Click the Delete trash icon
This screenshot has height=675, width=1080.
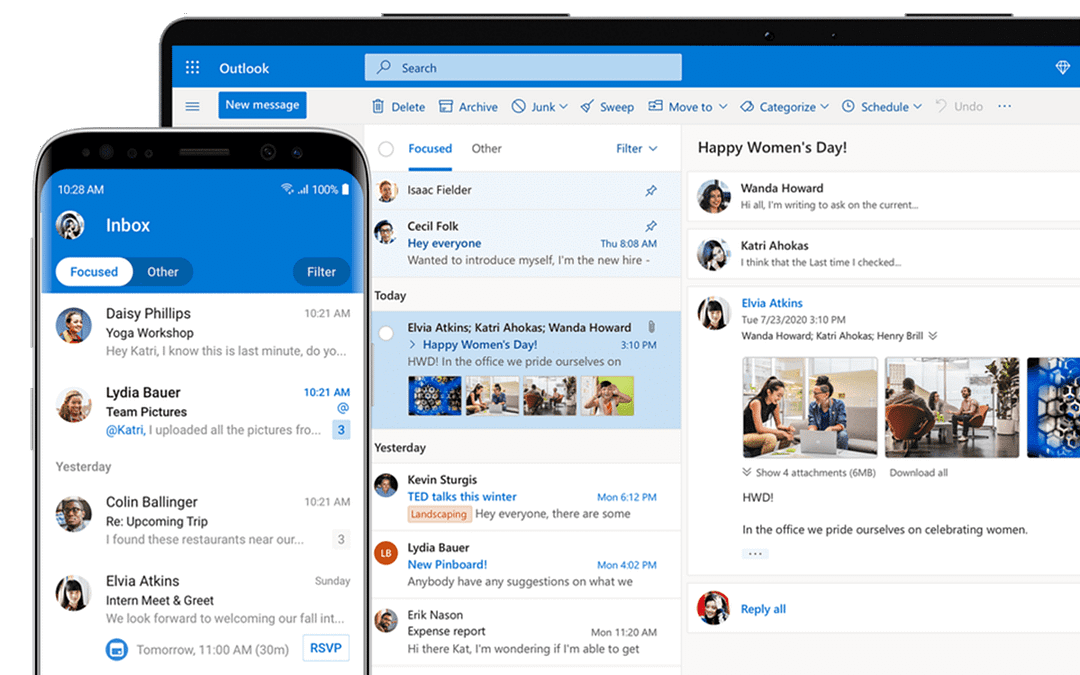(x=378, y=106)
